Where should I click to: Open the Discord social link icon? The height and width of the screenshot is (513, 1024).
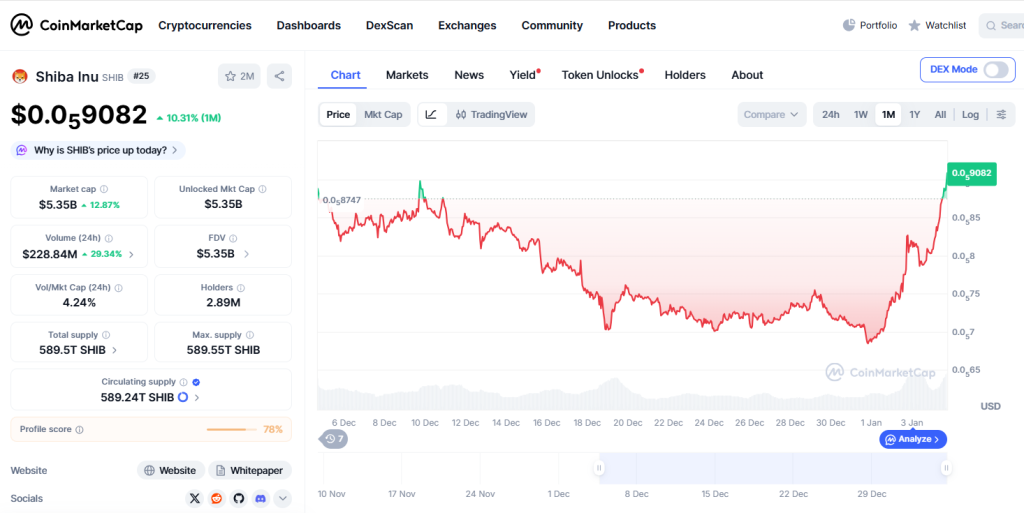coord(261,498)
